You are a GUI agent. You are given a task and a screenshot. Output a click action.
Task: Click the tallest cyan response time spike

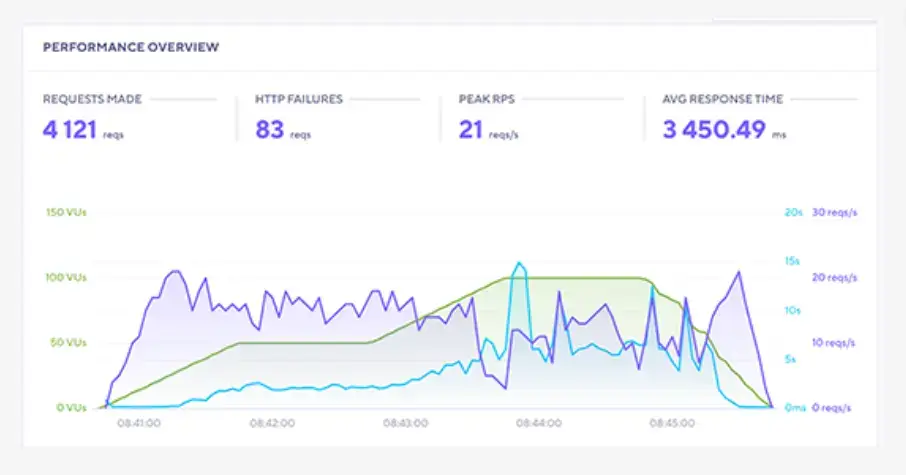(518, 264)
